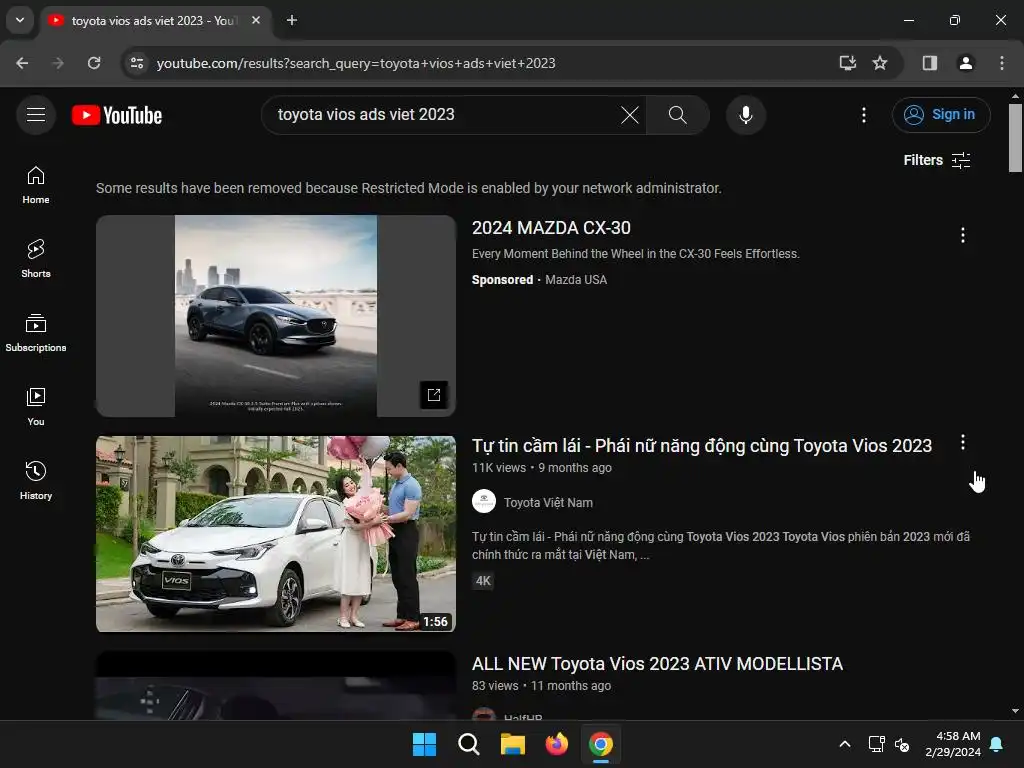
Task: Open the search Filters panel
Action: [x=936, y=161]
